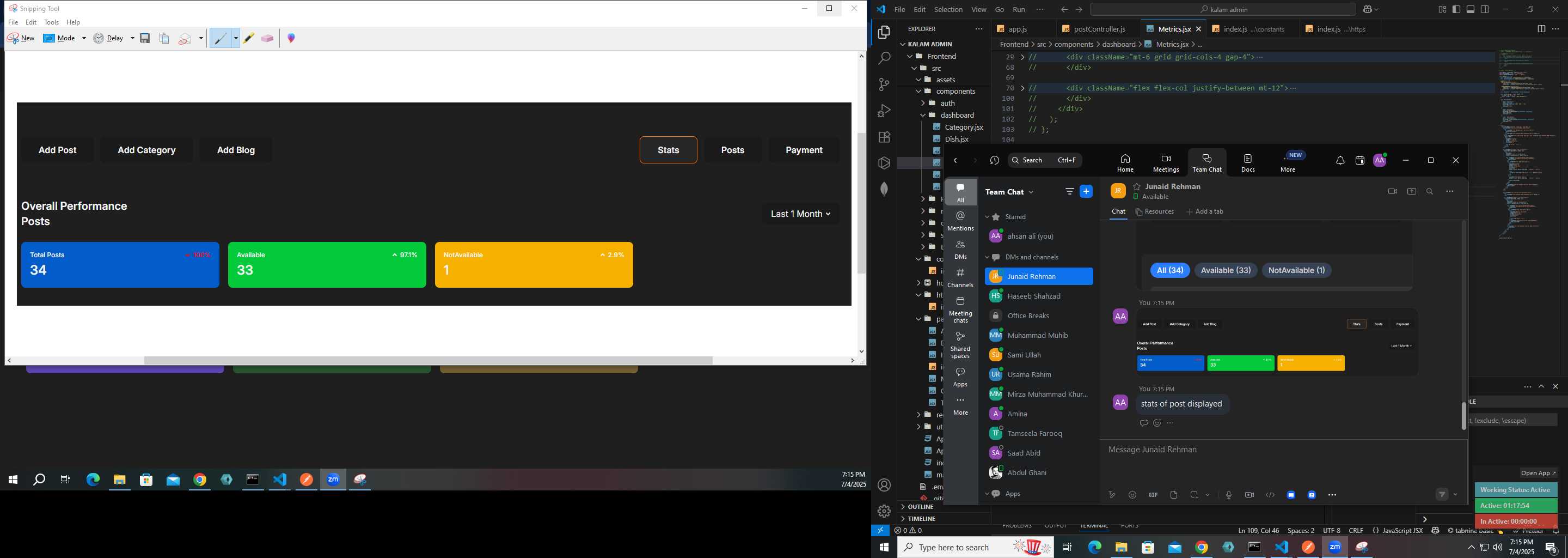This screenshot has height=558, width=1568.
Task: Select the Available (33) chip in chat
Action: 1226,270
